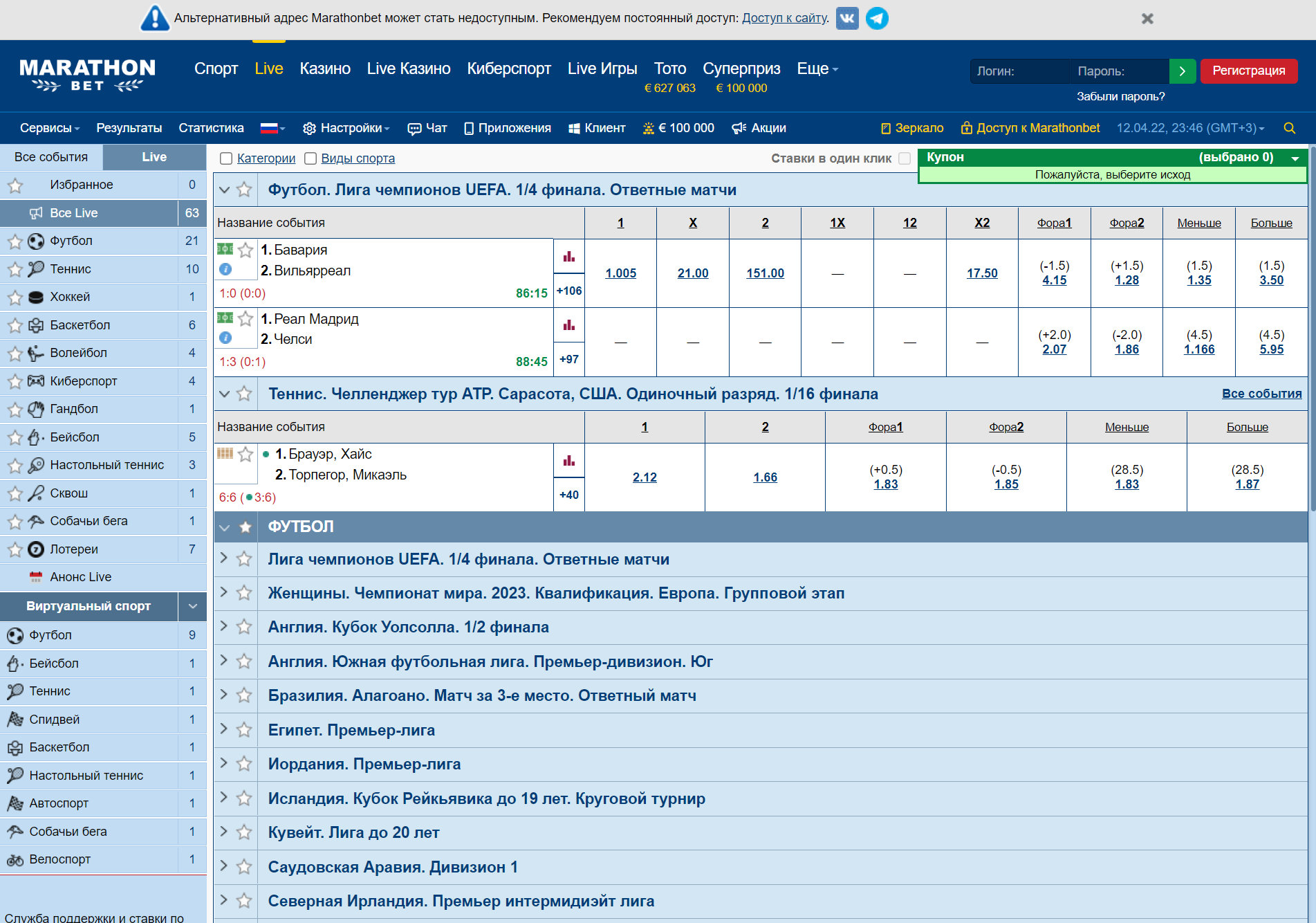This screenshot has height=923, width=1316.
Task: Add Бавария match to favorites
Action: (245, 250)
